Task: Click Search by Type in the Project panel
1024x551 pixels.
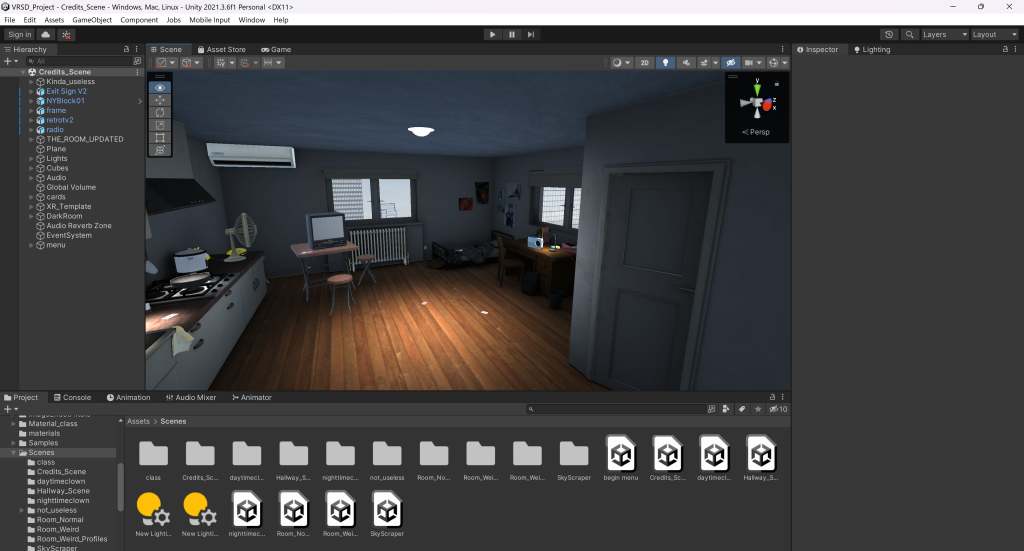Action: click(x=726, y=409)
